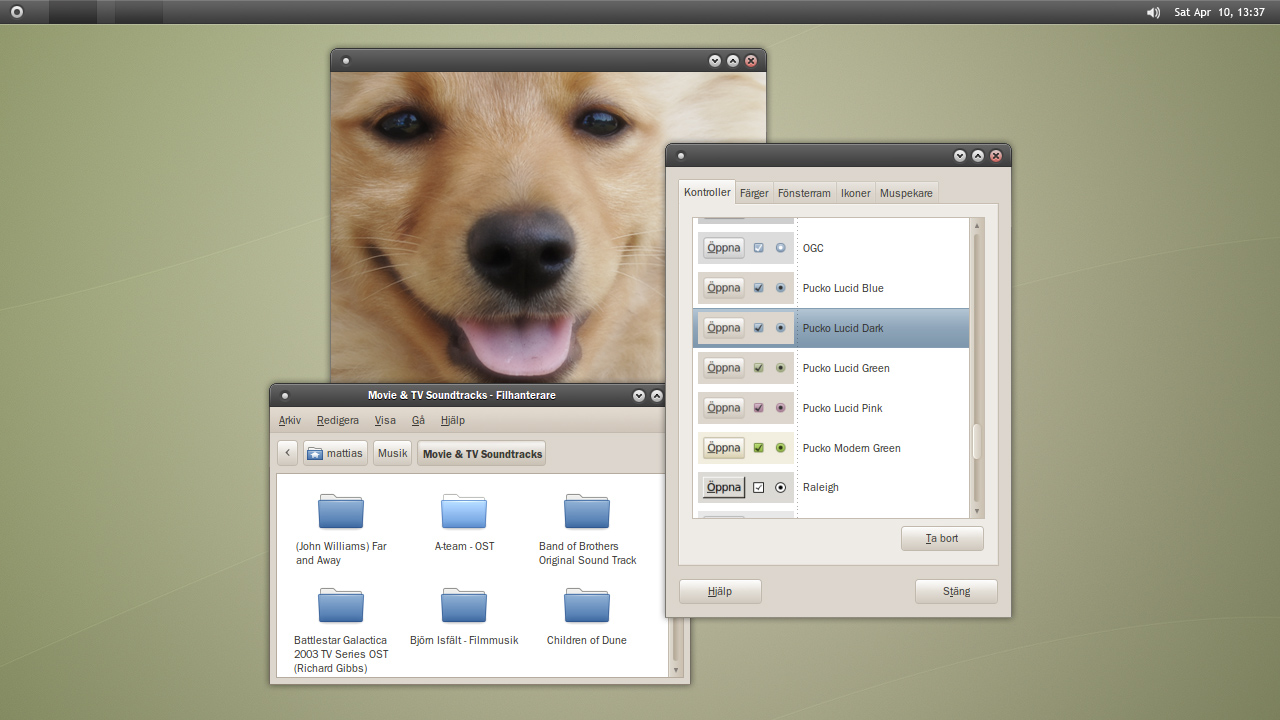Open the (John Williams) Far and Away folder

(341, 511)
